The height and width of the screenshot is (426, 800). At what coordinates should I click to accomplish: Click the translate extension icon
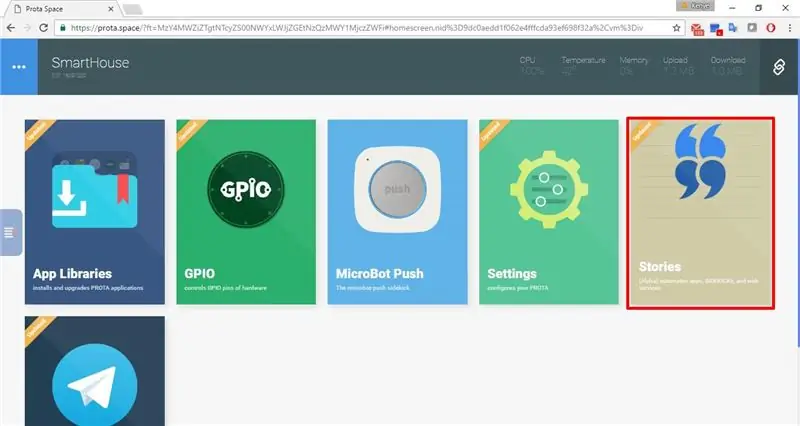tap(734, 28)
